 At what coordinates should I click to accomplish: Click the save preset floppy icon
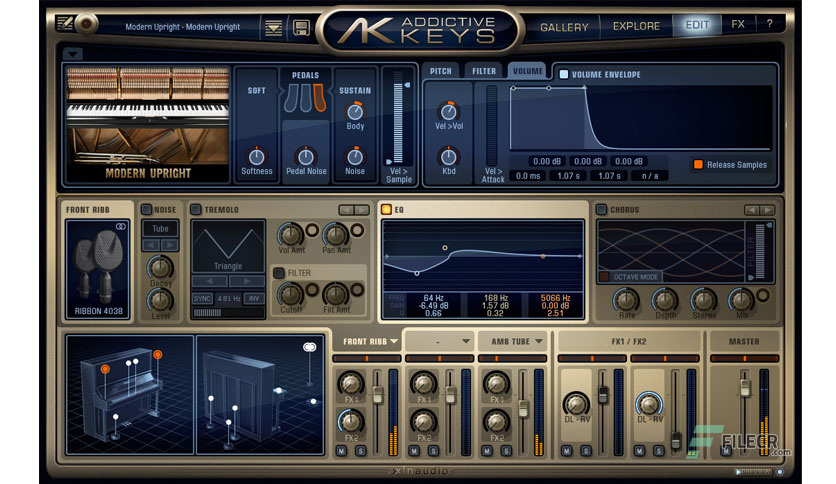pyautogui.click(x=301, y=28)
